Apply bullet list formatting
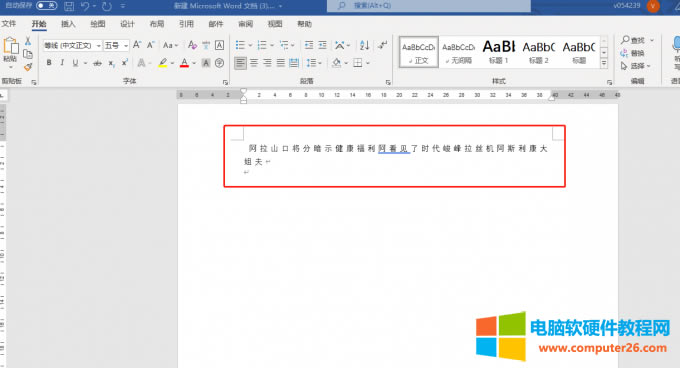Screen dimensions: 680x368 click(x=240, y=45)
